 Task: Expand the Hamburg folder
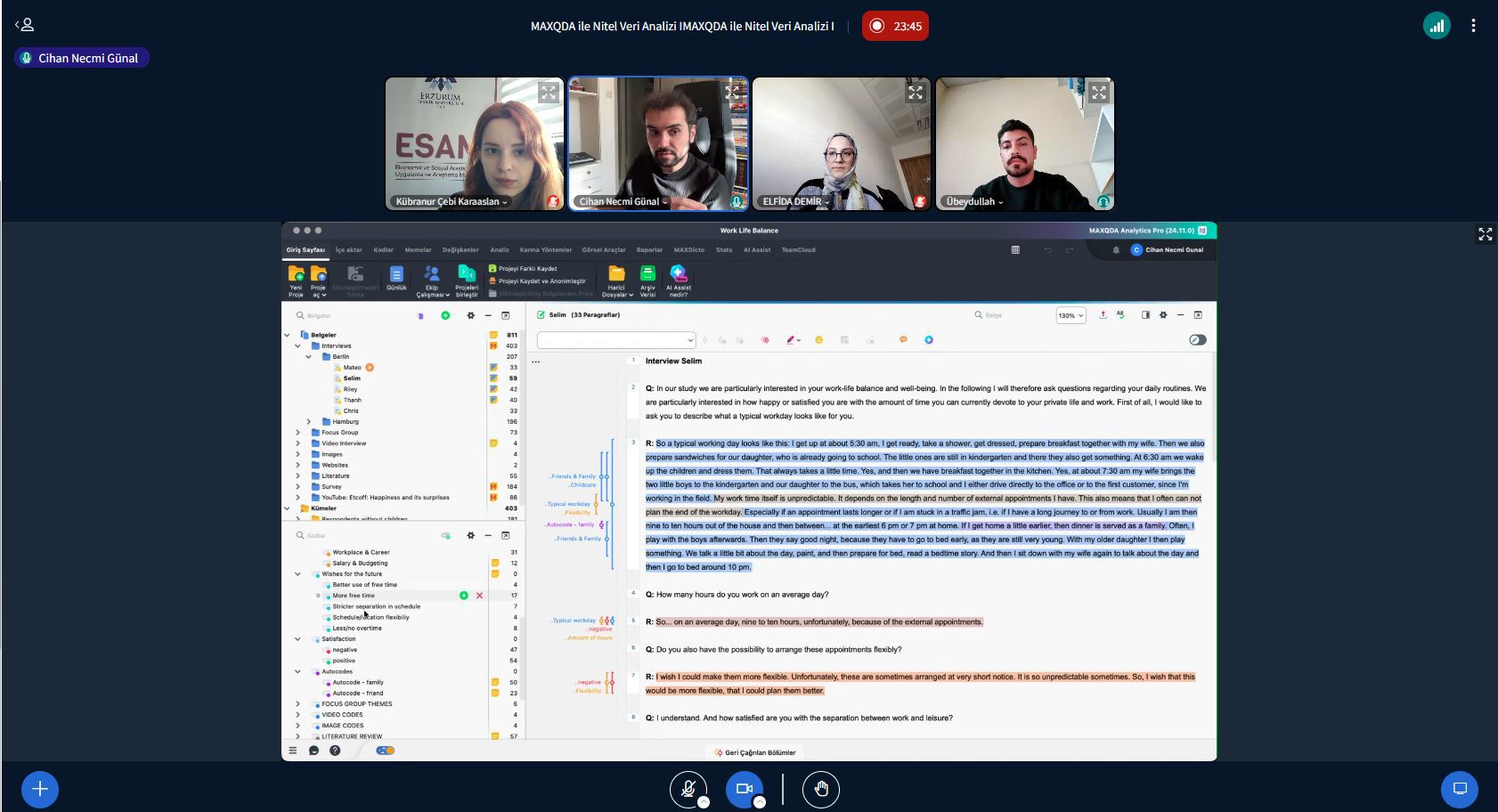coord(309,422)
